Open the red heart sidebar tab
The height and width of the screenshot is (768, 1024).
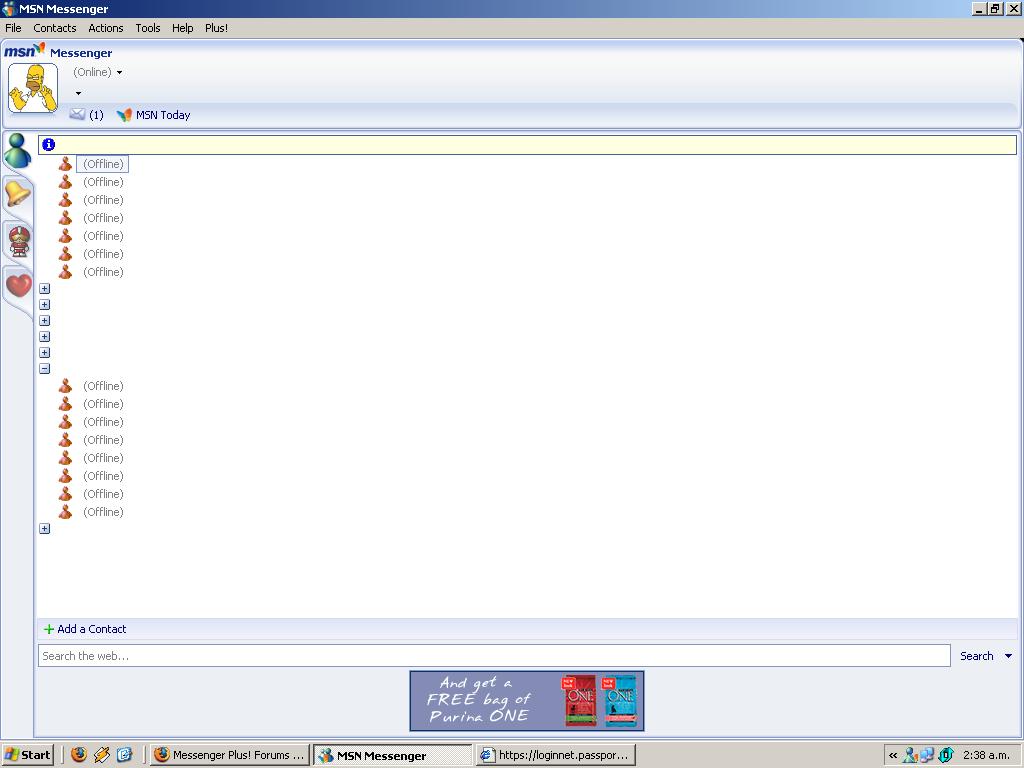(x=18, y=286)
